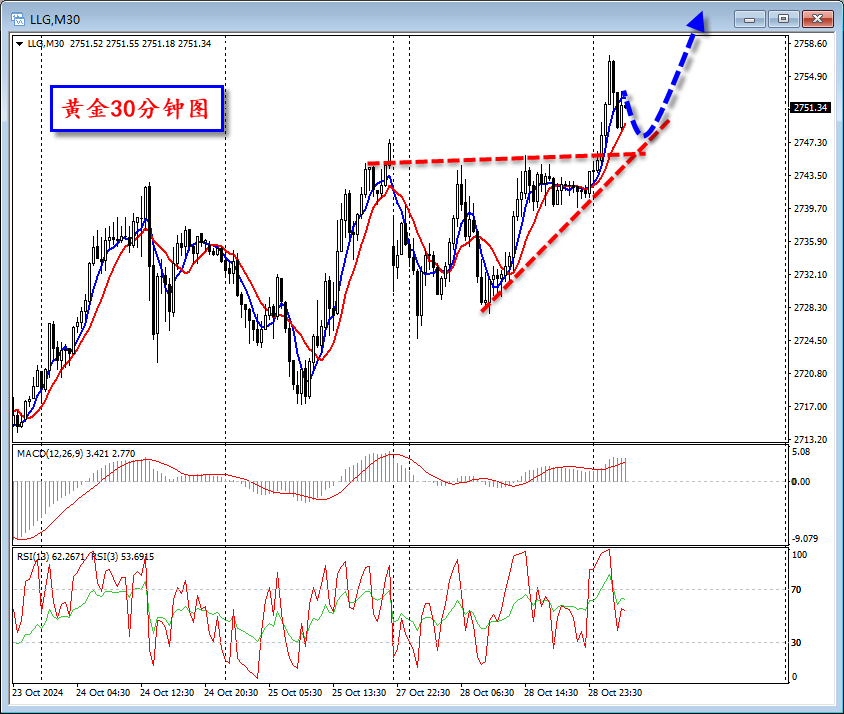Image resolution: width=844 pixels, height=714 pixels.
Task: Click the OHLC values 2751.52 2751.55 2751.18 2751.34
Action: pos(140,44)
